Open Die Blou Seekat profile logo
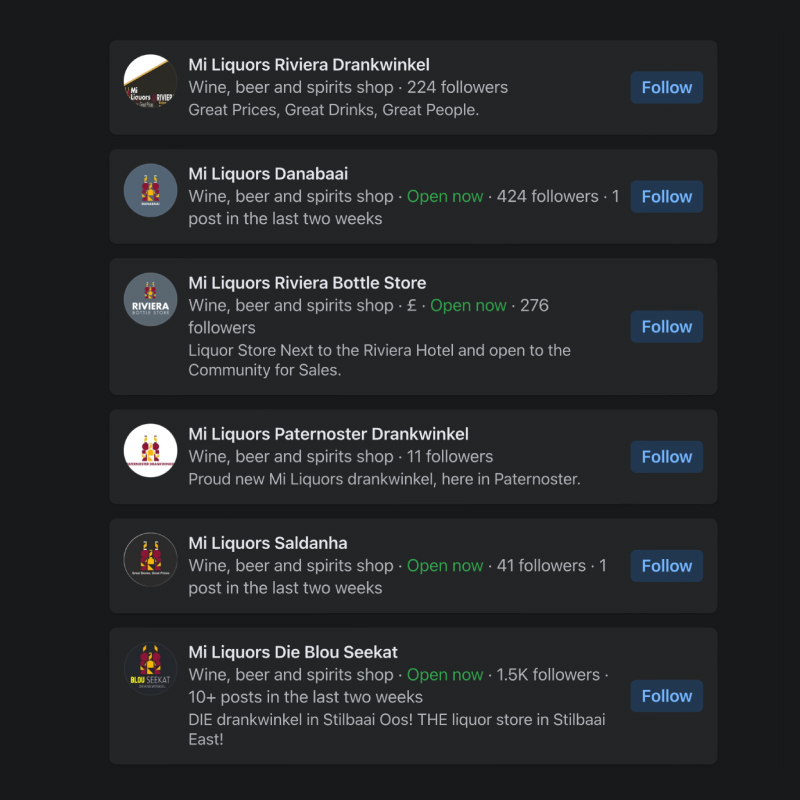The image size is (800, 800). 150,669
